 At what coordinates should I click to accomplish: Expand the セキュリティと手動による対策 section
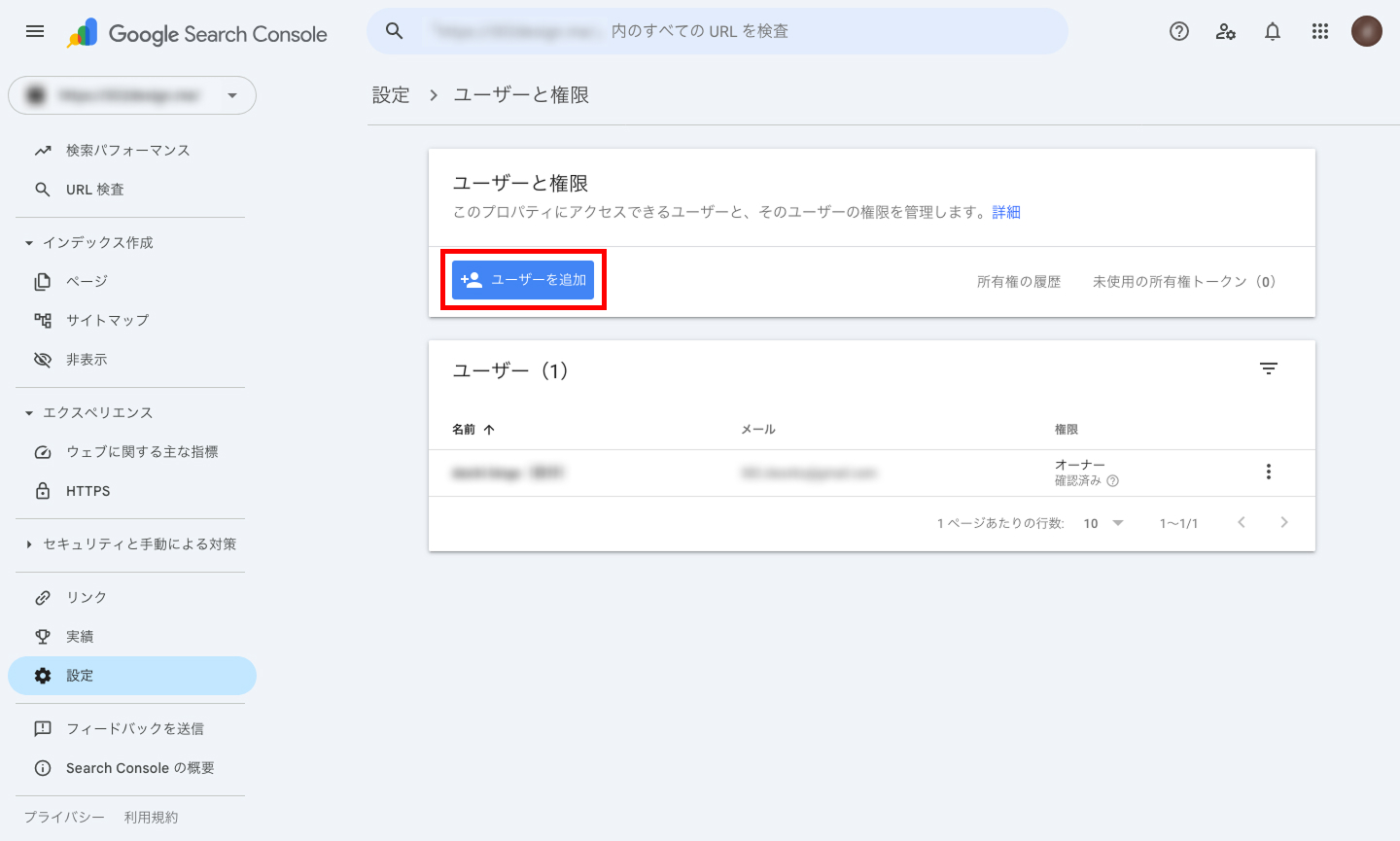(x=29, y=544)
